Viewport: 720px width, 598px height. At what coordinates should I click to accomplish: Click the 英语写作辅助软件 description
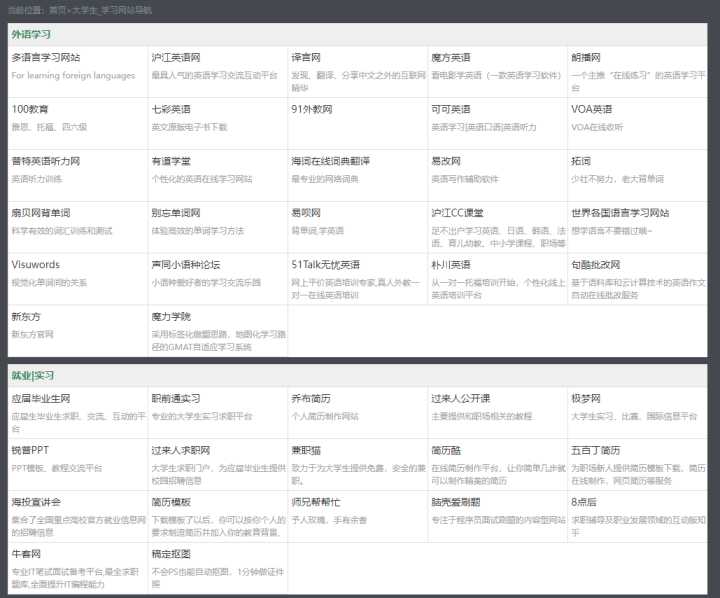coord(465,179)
